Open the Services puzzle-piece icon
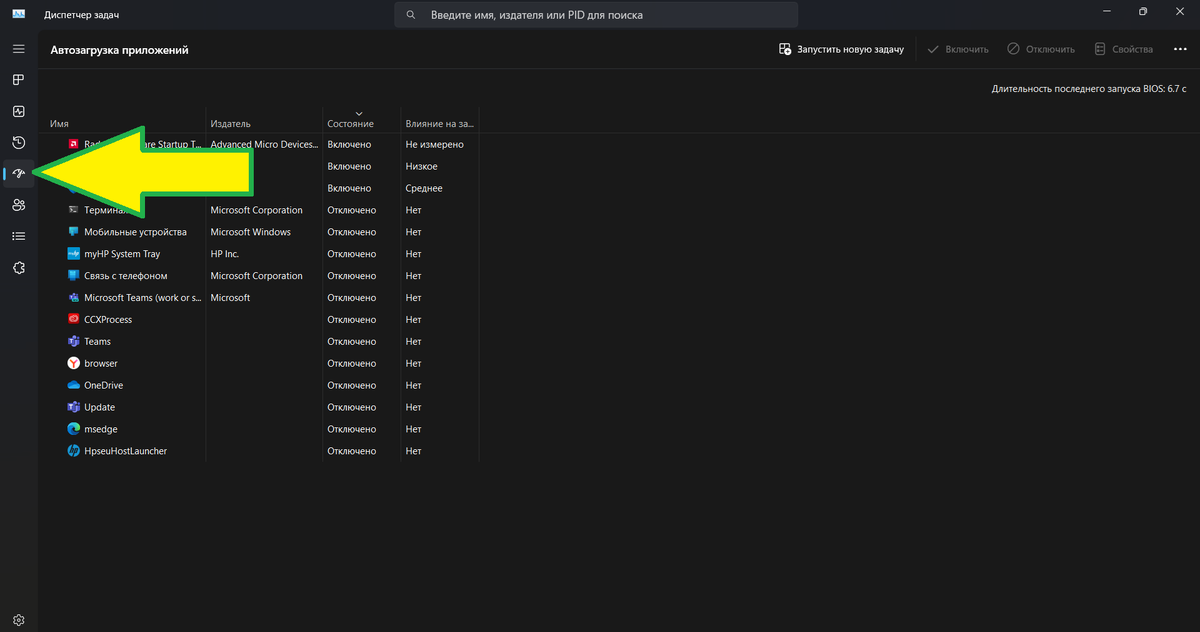The height and width of the screenshot is (632, 1200). pyautogui.click(x=18, y=268)
